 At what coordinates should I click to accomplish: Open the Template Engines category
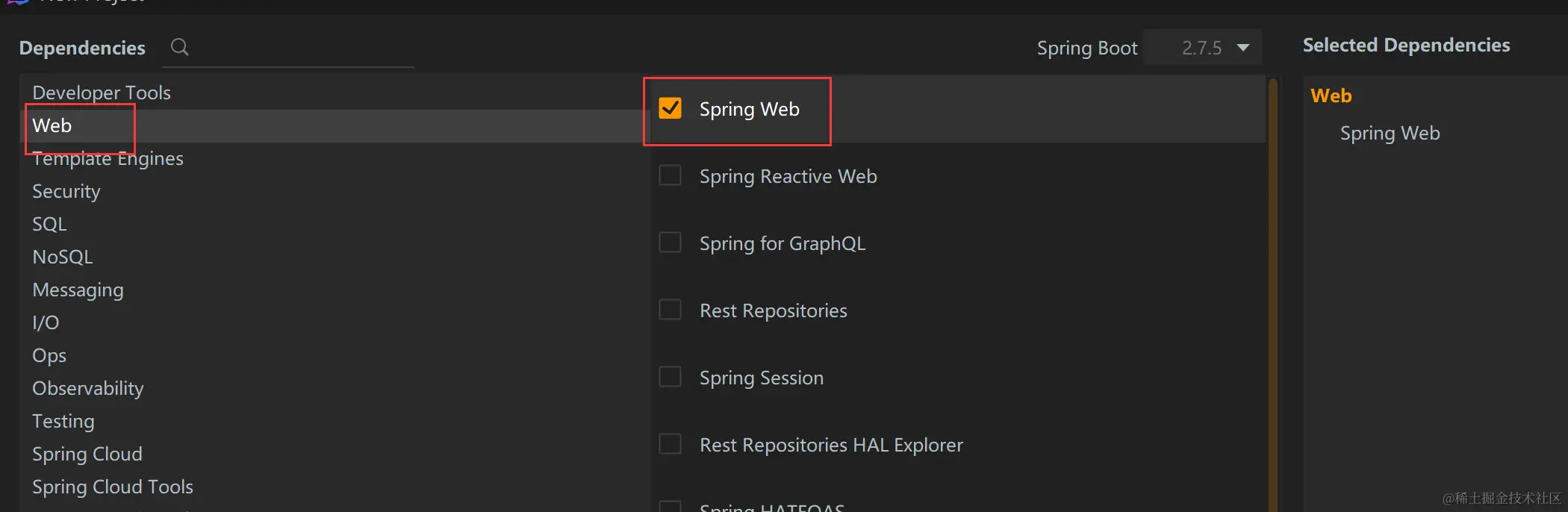pyautogui.click(x=108, y=159)
